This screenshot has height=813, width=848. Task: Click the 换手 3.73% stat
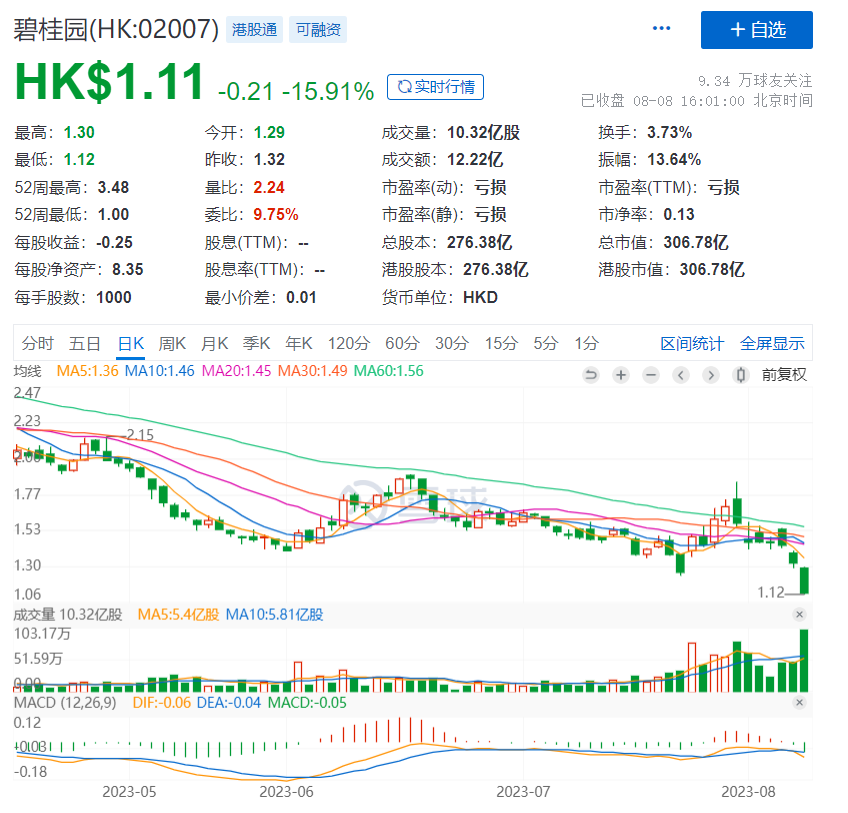pos(645,133)
